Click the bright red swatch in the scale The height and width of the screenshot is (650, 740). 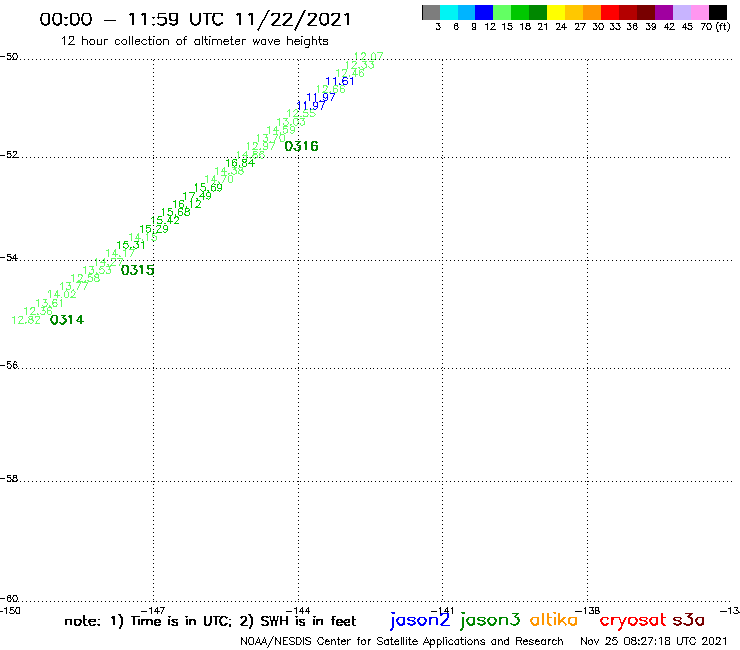pyautogui.click(x=610, y=12)
